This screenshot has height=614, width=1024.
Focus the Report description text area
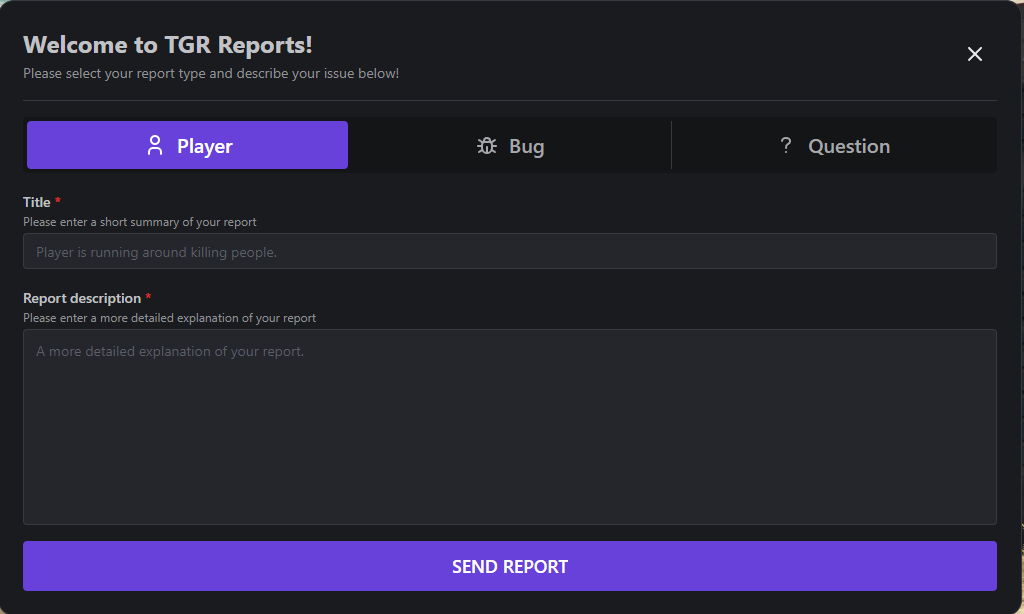[x=509, y=427]
